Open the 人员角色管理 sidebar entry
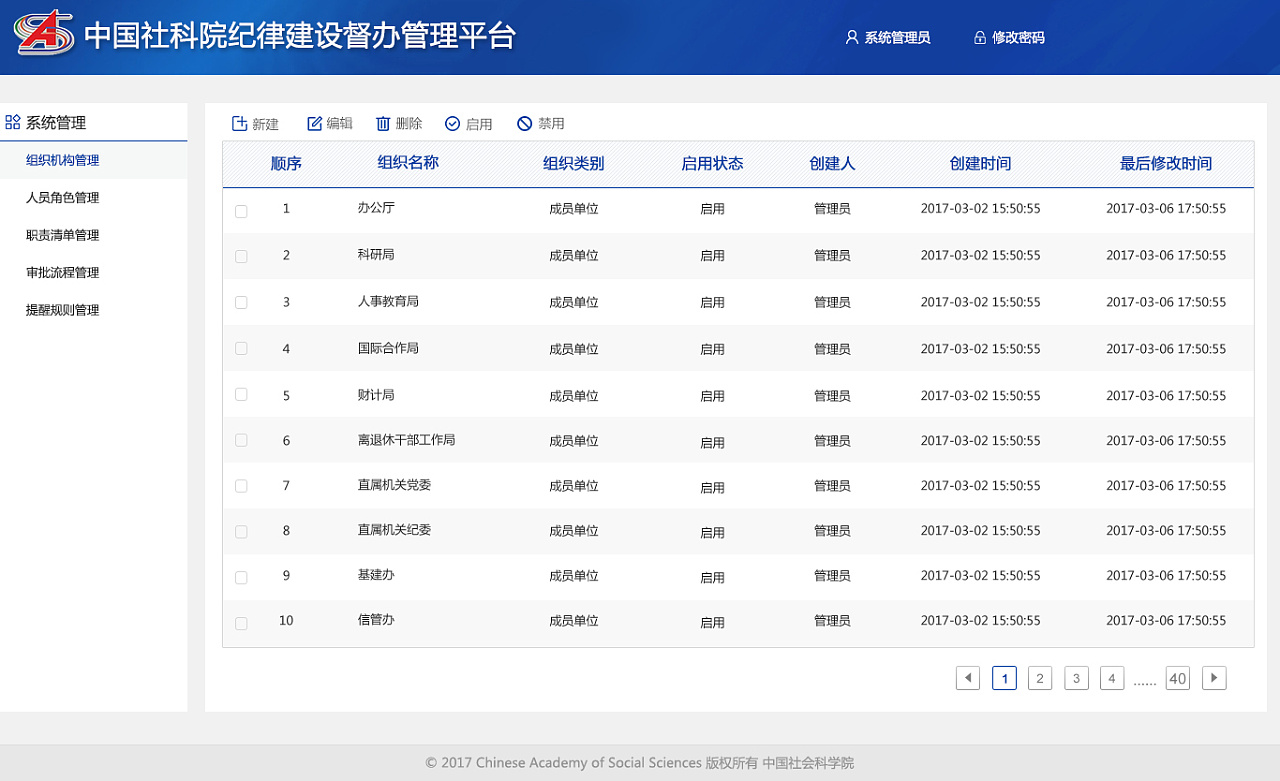The width and height of the screenshot is (1280, 781). (x=62, y=197)
